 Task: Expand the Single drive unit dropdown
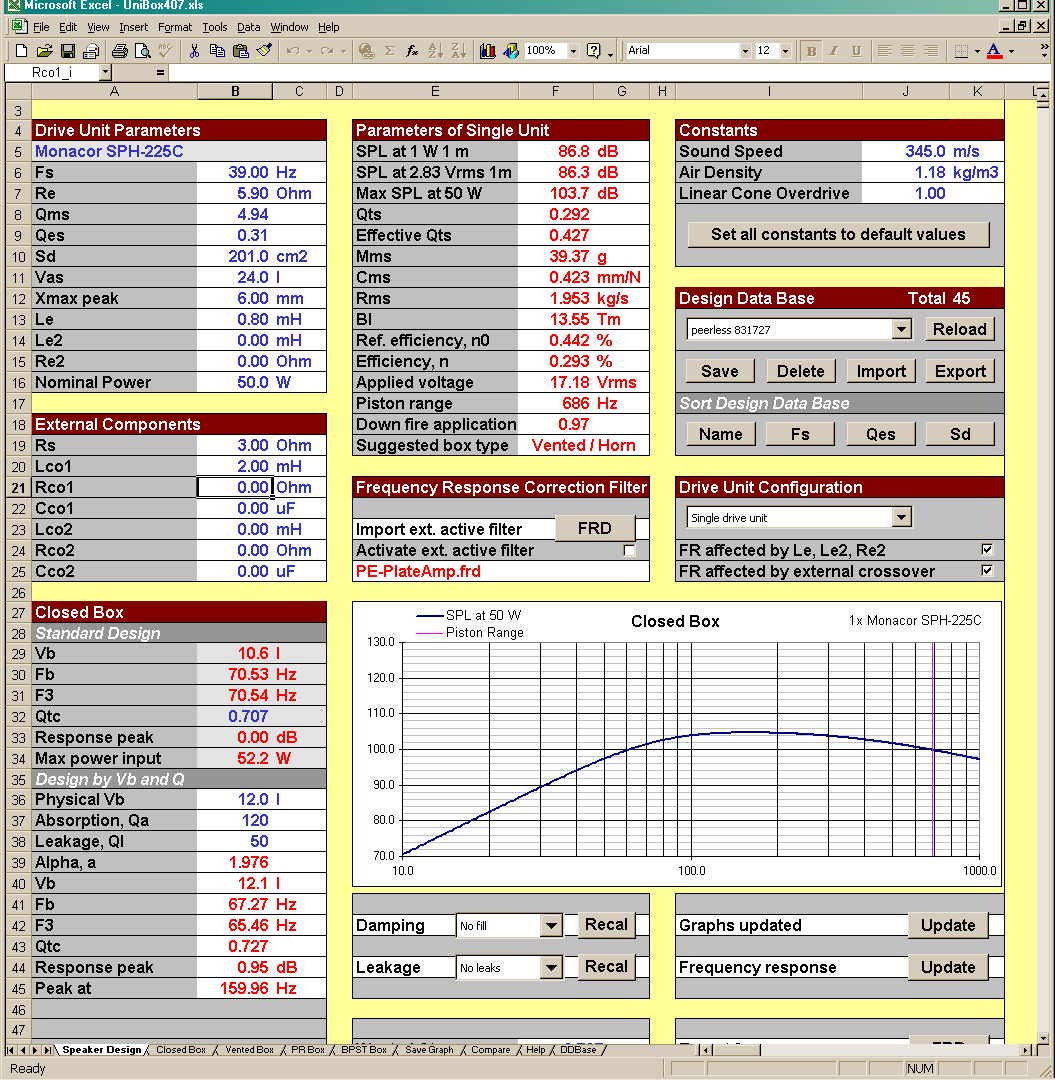point(901,517)
